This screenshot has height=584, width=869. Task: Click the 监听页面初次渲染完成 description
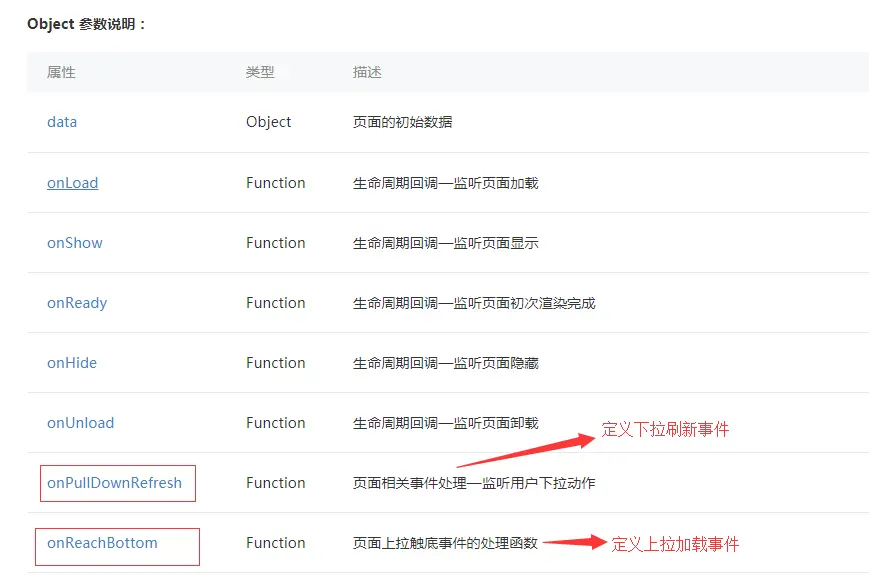[x=524, y=303]
